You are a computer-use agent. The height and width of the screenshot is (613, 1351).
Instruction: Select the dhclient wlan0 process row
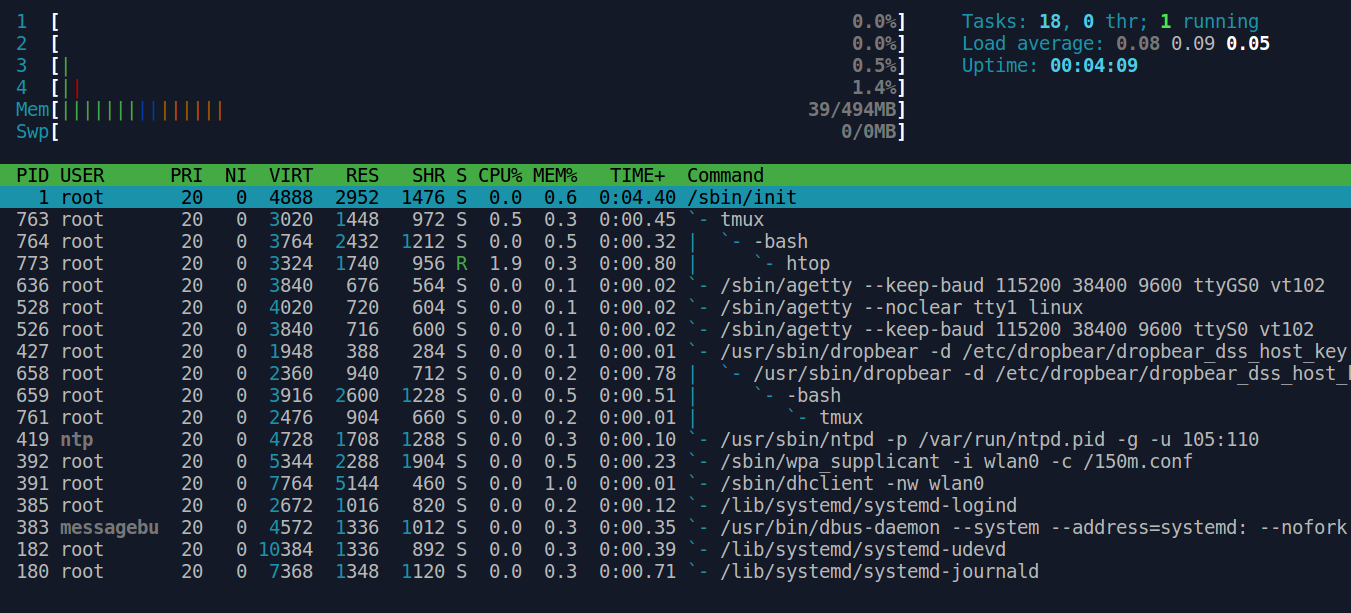click(x=675, y=483)
